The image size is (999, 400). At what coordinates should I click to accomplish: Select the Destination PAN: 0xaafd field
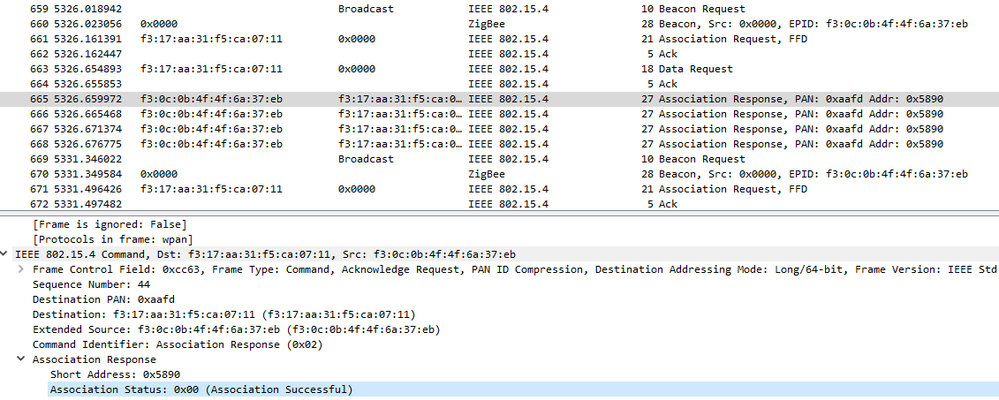click(96, 299)
